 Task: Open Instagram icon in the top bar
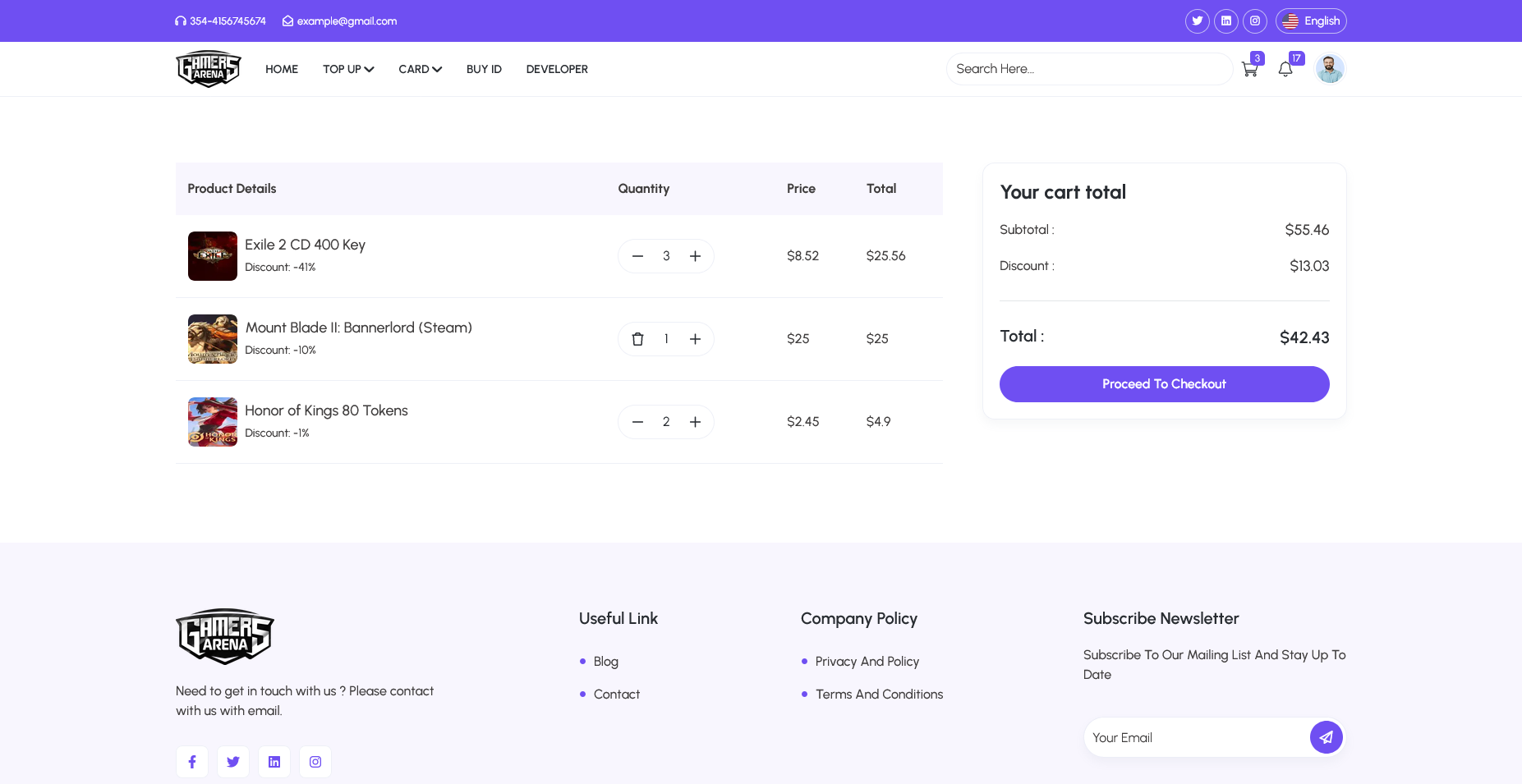pos(1255,21)
